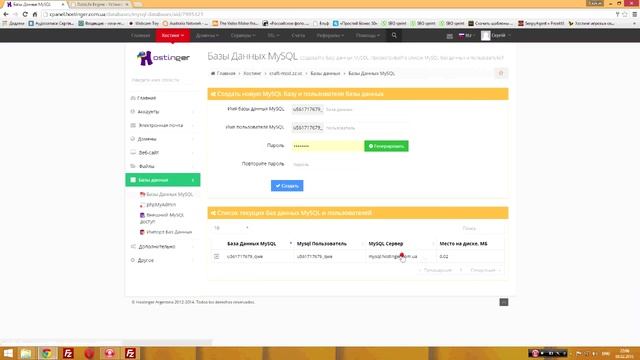Click the horizontal scrollbar at page bottom
Image resolution: width=640 pixels, height=360 pixels.
click(x=167, y=342)
